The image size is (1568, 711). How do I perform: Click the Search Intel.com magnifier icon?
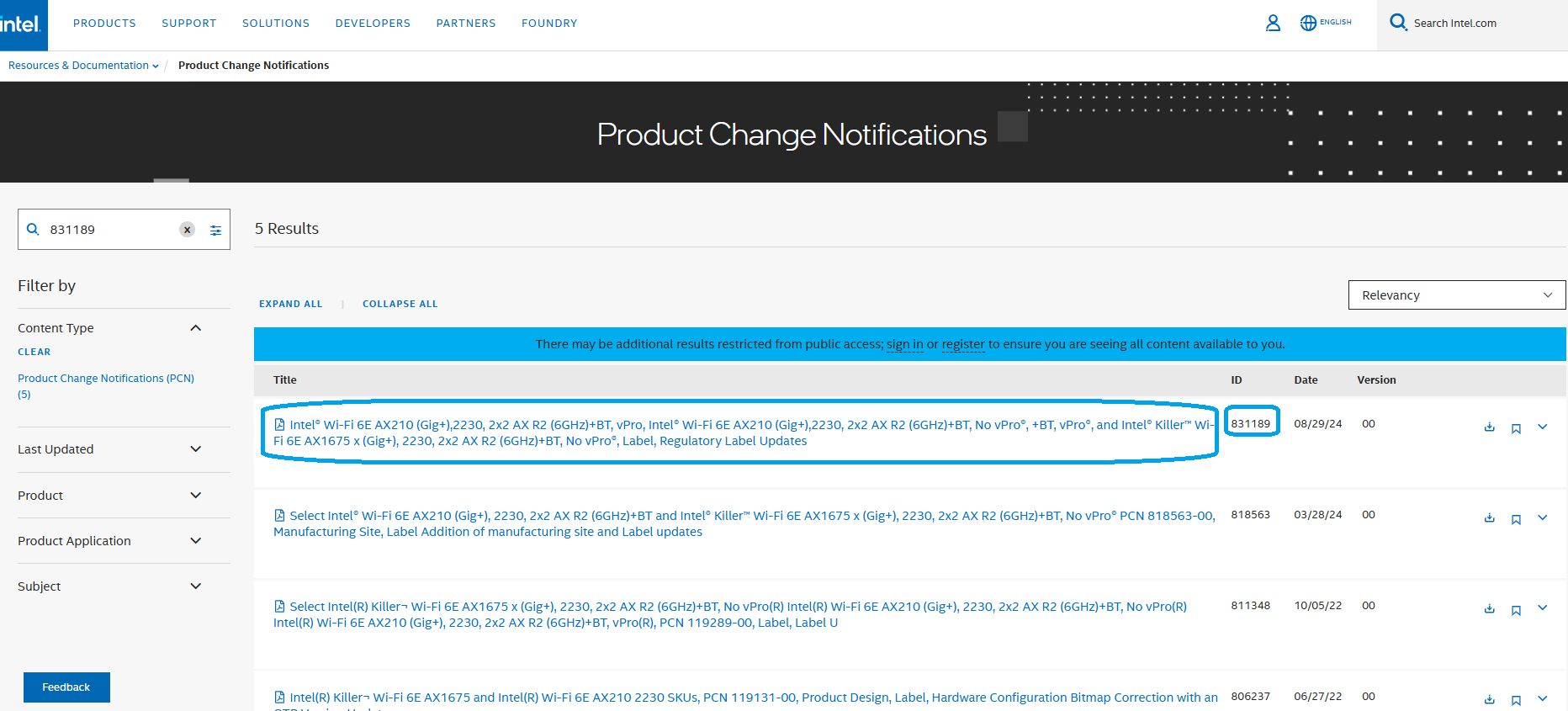pos(1398,23)
